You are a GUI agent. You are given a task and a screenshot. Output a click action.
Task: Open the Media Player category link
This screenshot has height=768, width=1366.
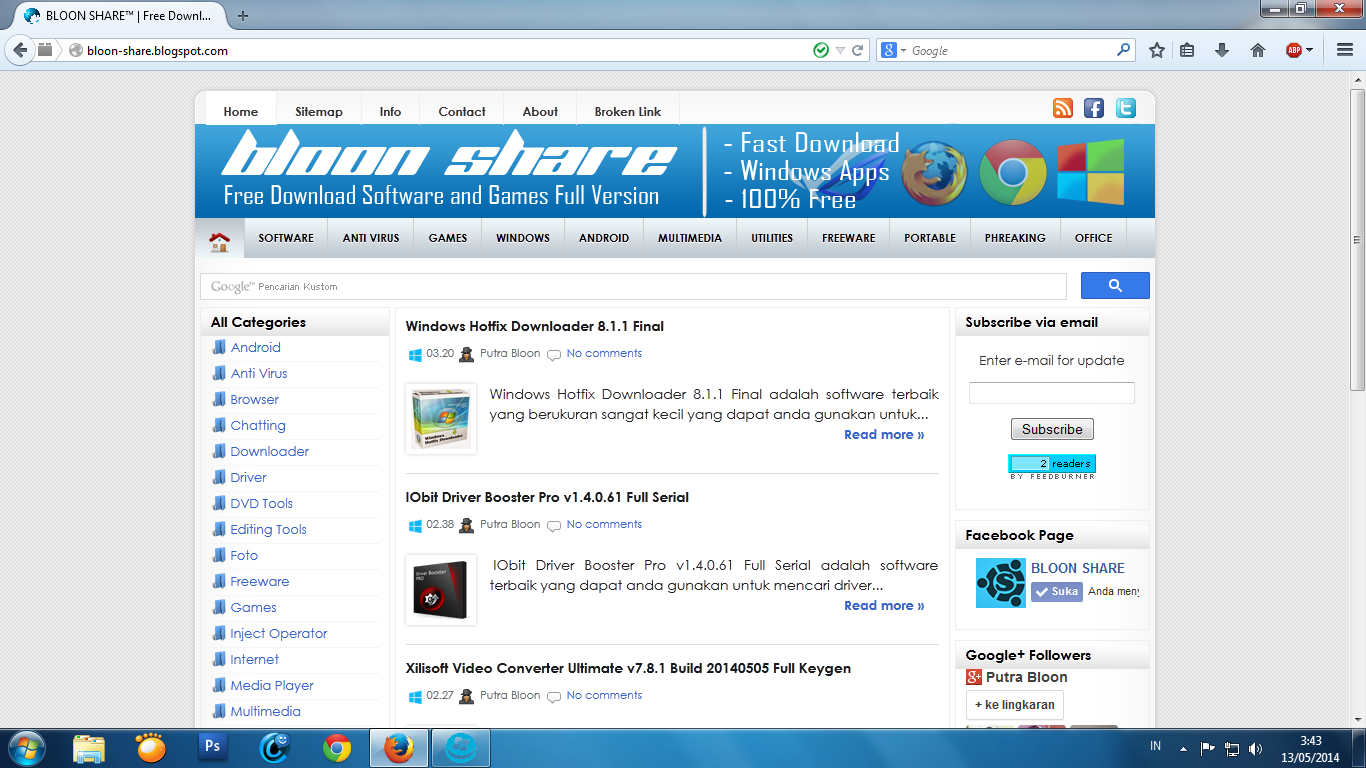(x=272, y=685)
